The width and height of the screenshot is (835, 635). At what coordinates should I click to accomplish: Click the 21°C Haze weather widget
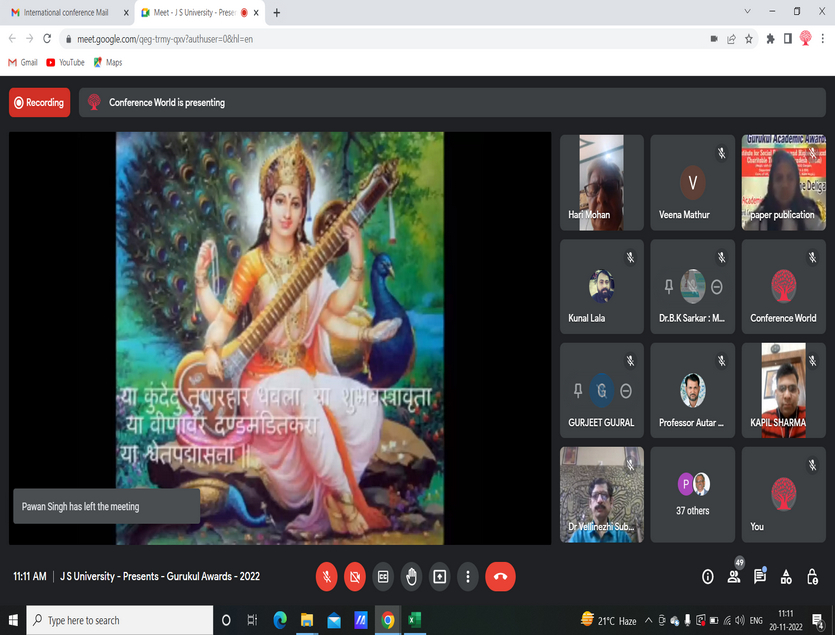coord(609,620)
